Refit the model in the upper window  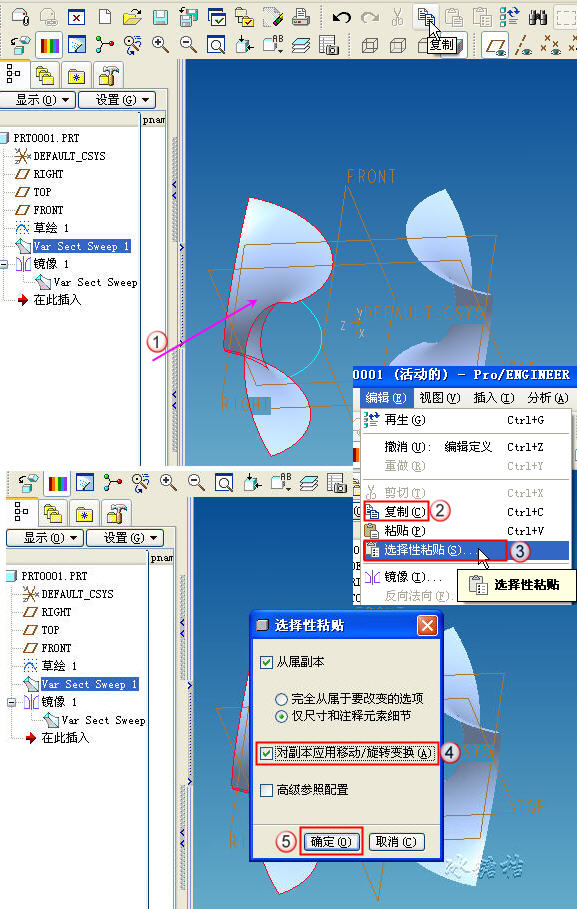(x=216, y=45)
